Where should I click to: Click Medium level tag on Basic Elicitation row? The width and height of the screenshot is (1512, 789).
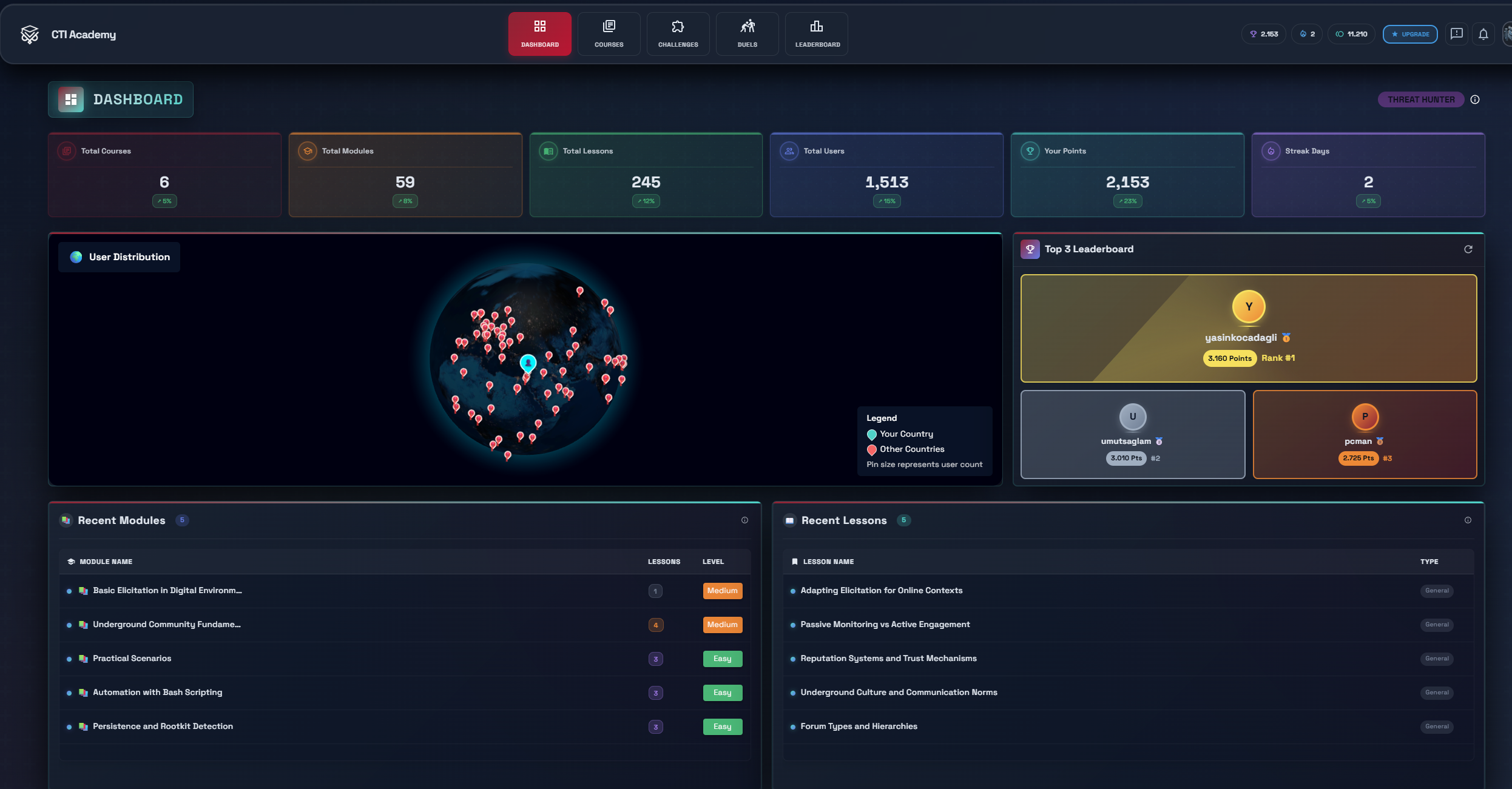[723, 591]
